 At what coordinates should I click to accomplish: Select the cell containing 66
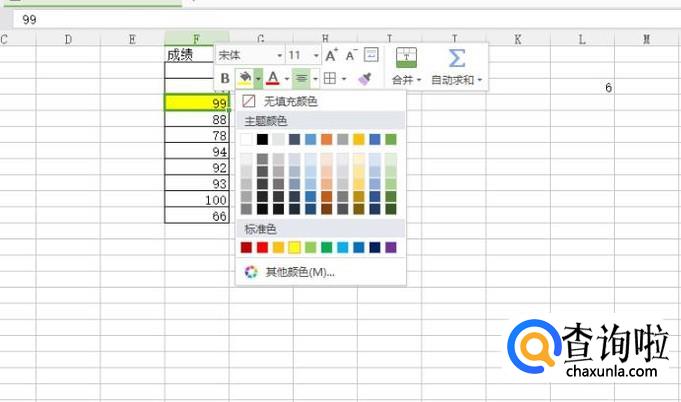(197, 215)
